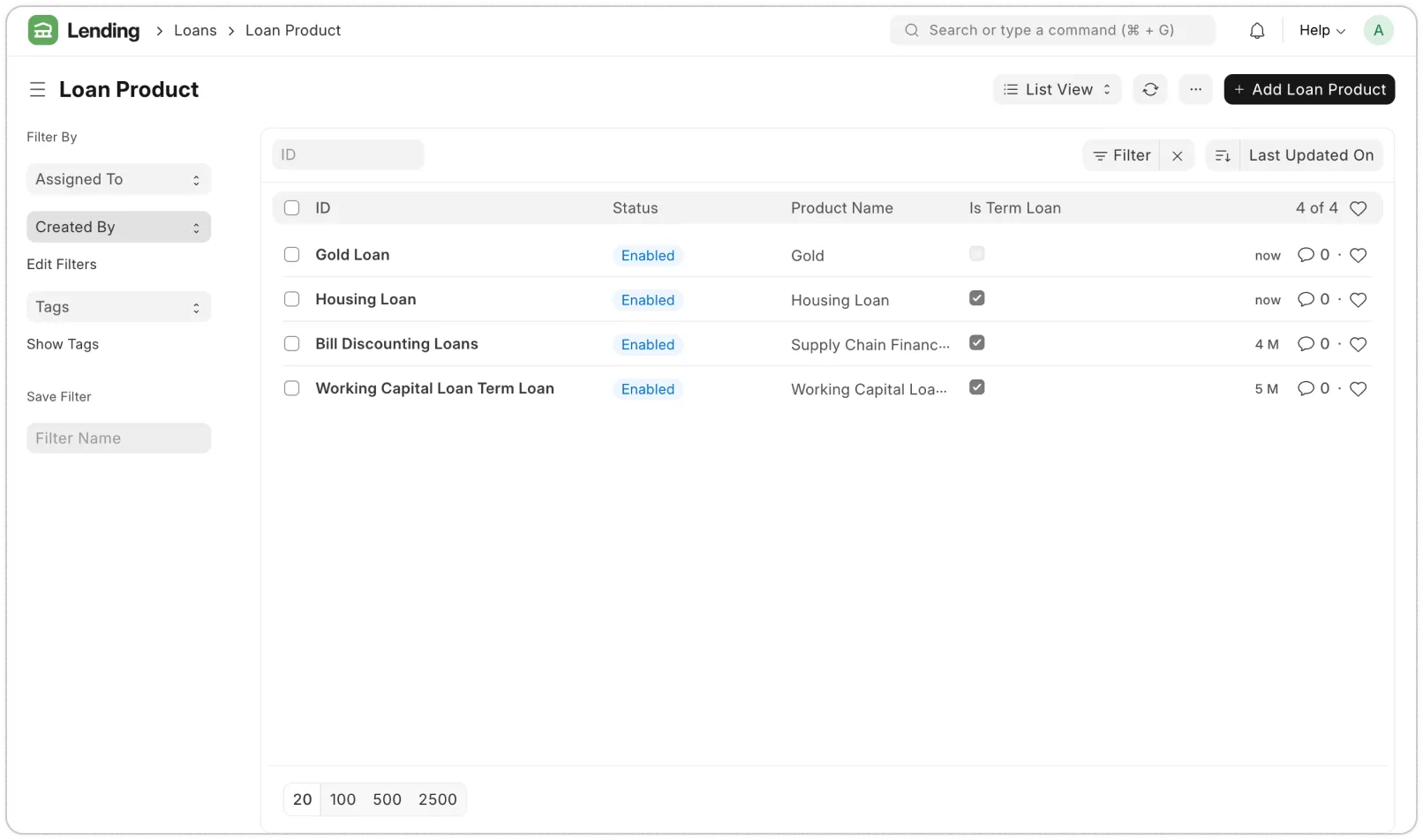This screenshot has width=1423, height=840.
Task: Check the Gold Loan row checkbox
Action: (x=291, y=254)
